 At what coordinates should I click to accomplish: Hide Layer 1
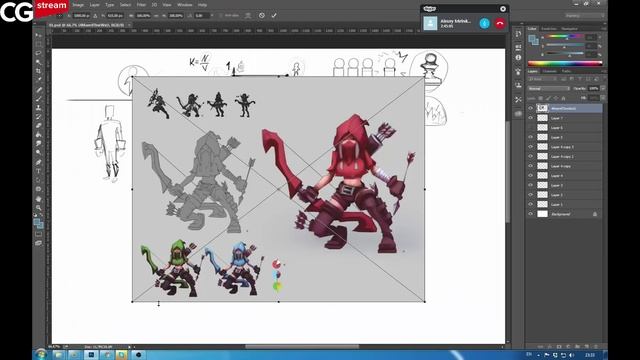pos(531,204)
